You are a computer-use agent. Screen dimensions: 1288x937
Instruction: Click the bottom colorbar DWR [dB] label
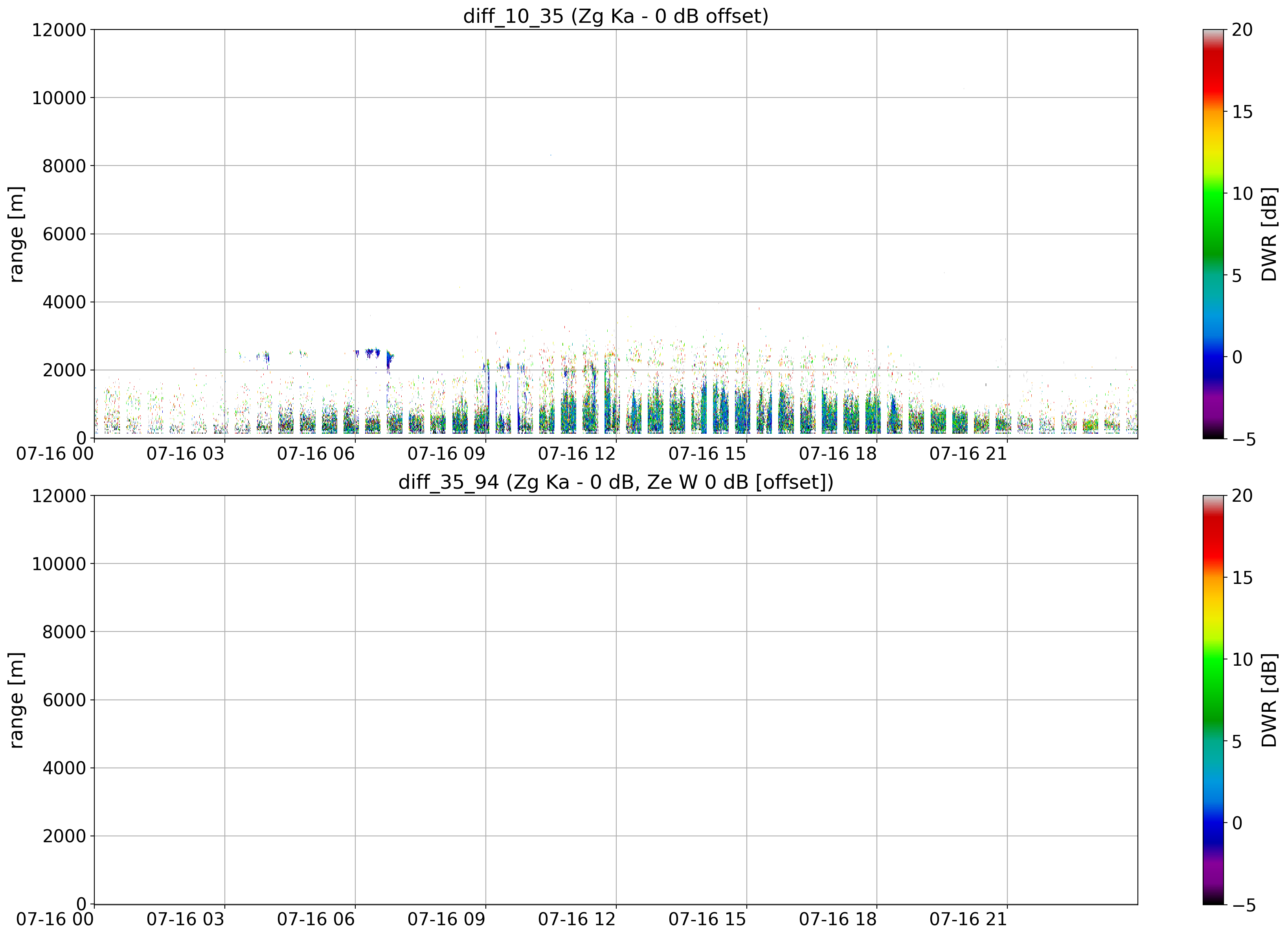point(1269,700)
